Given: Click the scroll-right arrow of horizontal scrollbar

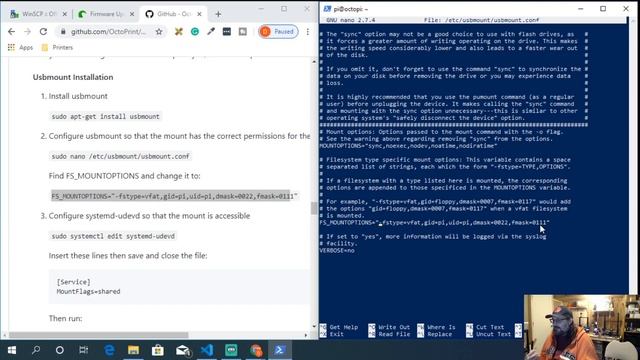Looking at the screenshot, I should (306, 335).
